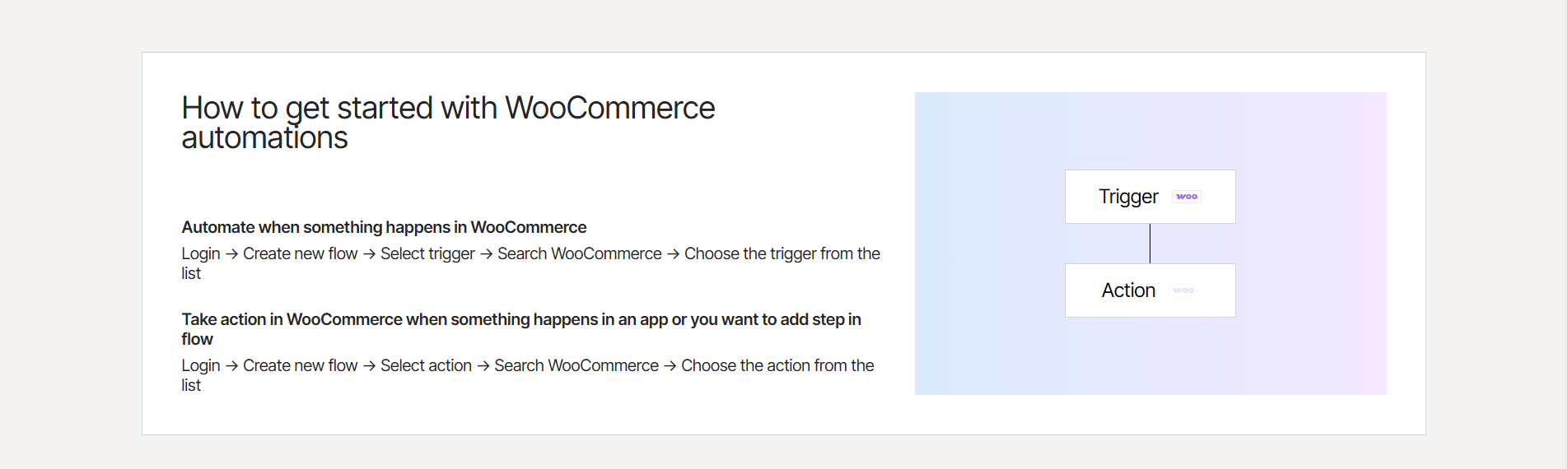The width and height of the screenshot is (1568, 469).
Task: Click the 'Action' label in the diagram
Action: point(1128,290)
